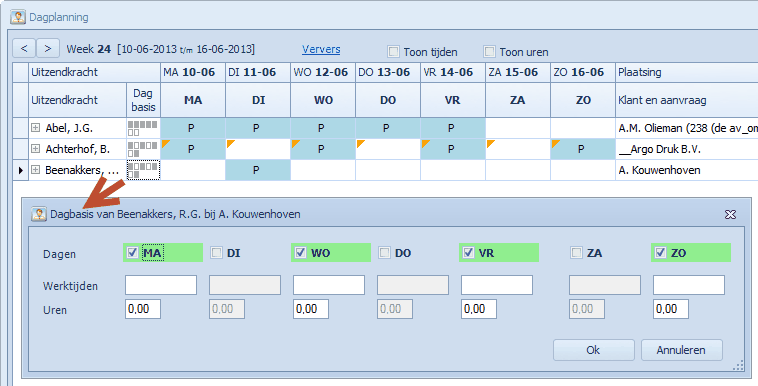Cancel dialog with Annuleren button
Screen dimensions: 758x386
point(682,350)
